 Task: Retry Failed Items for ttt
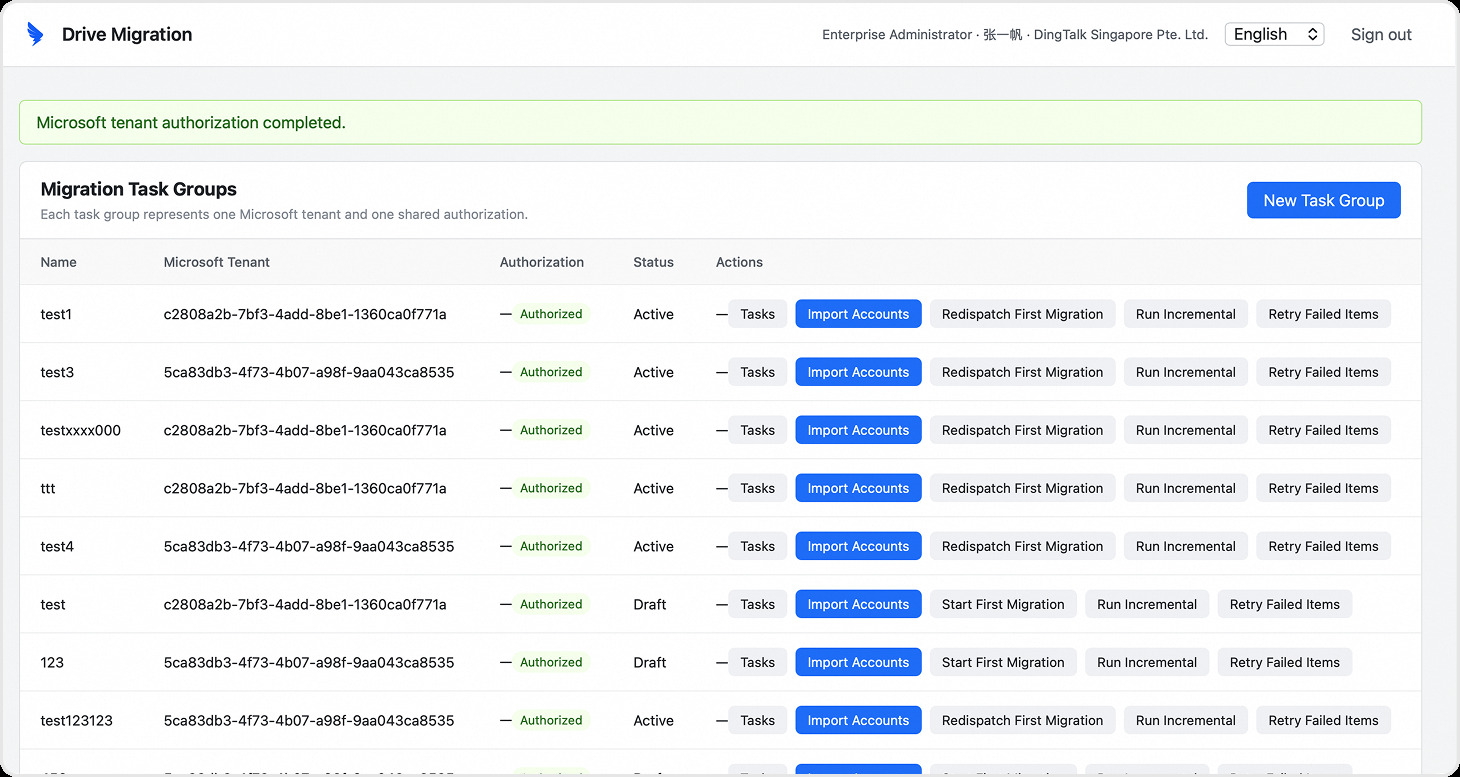[1323, 488]
